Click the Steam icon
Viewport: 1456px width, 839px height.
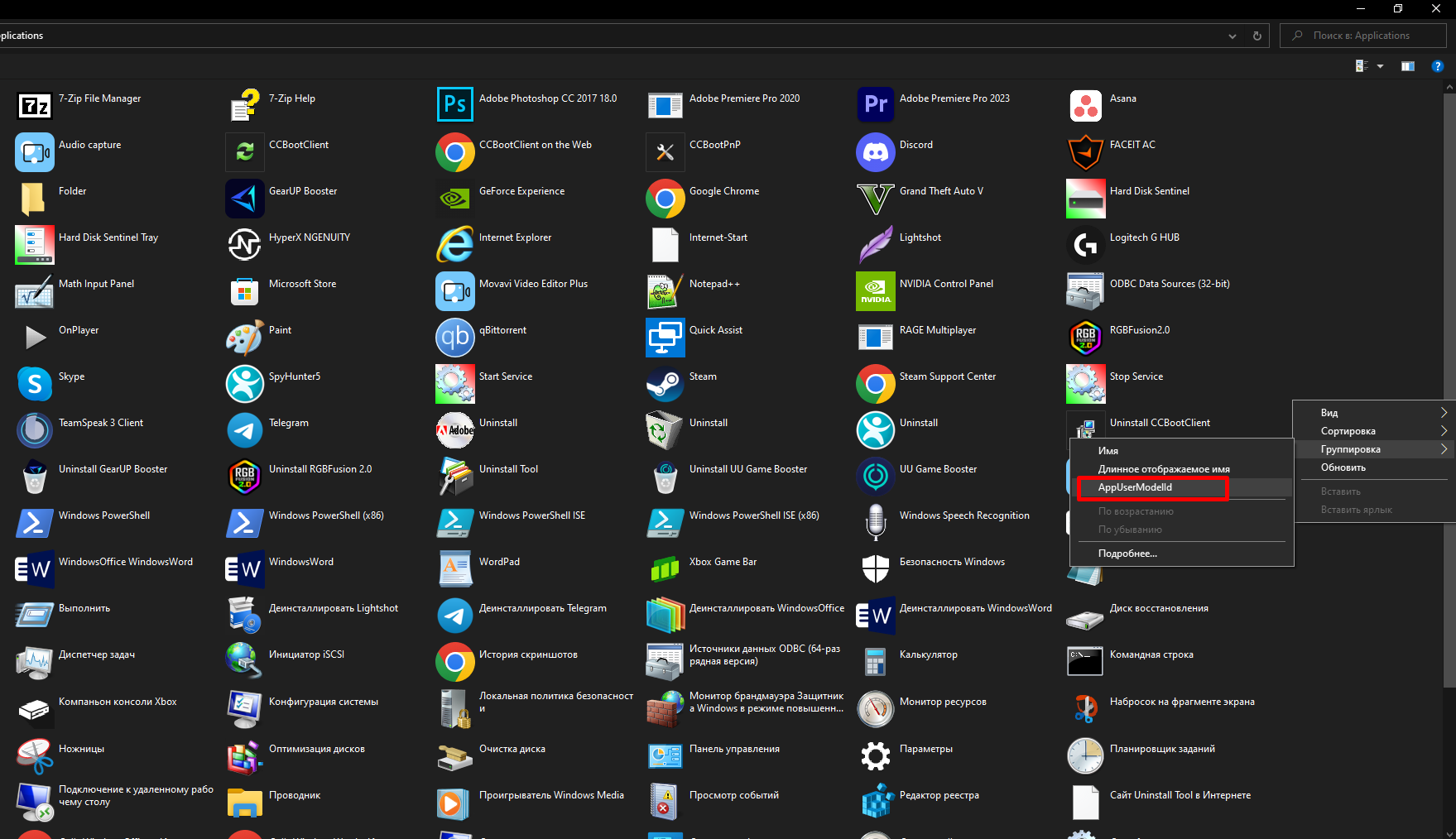pyautogui.click(x=665, y=383)
